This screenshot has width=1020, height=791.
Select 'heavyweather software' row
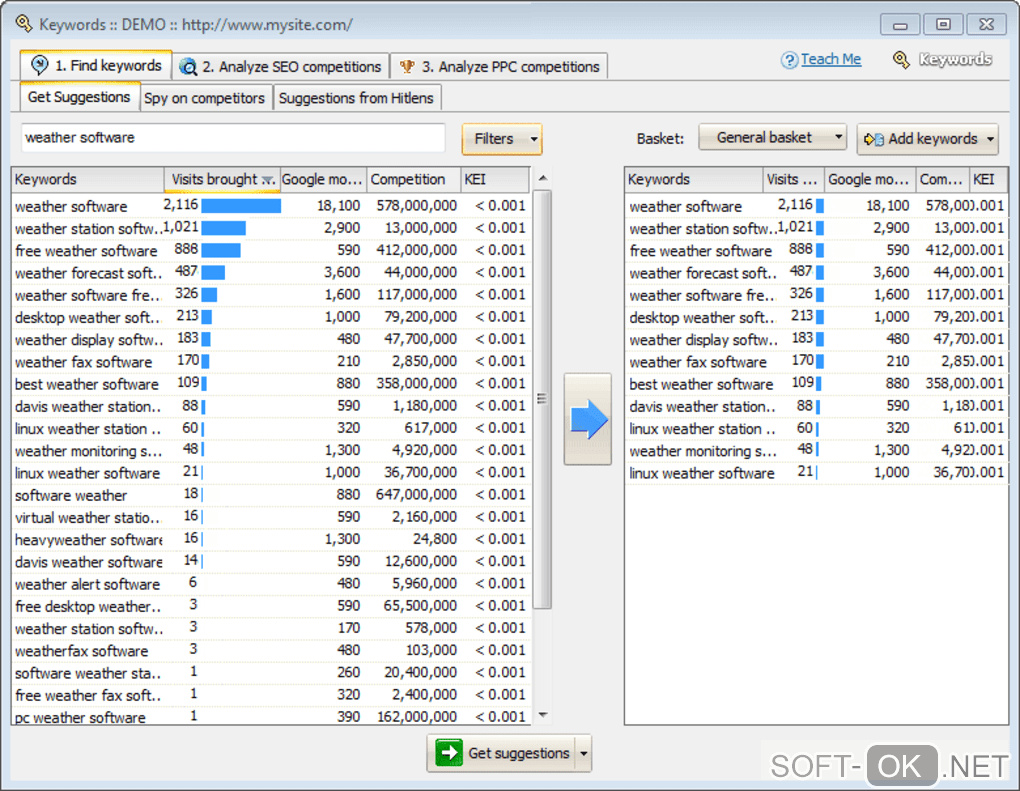click(271, 539)
